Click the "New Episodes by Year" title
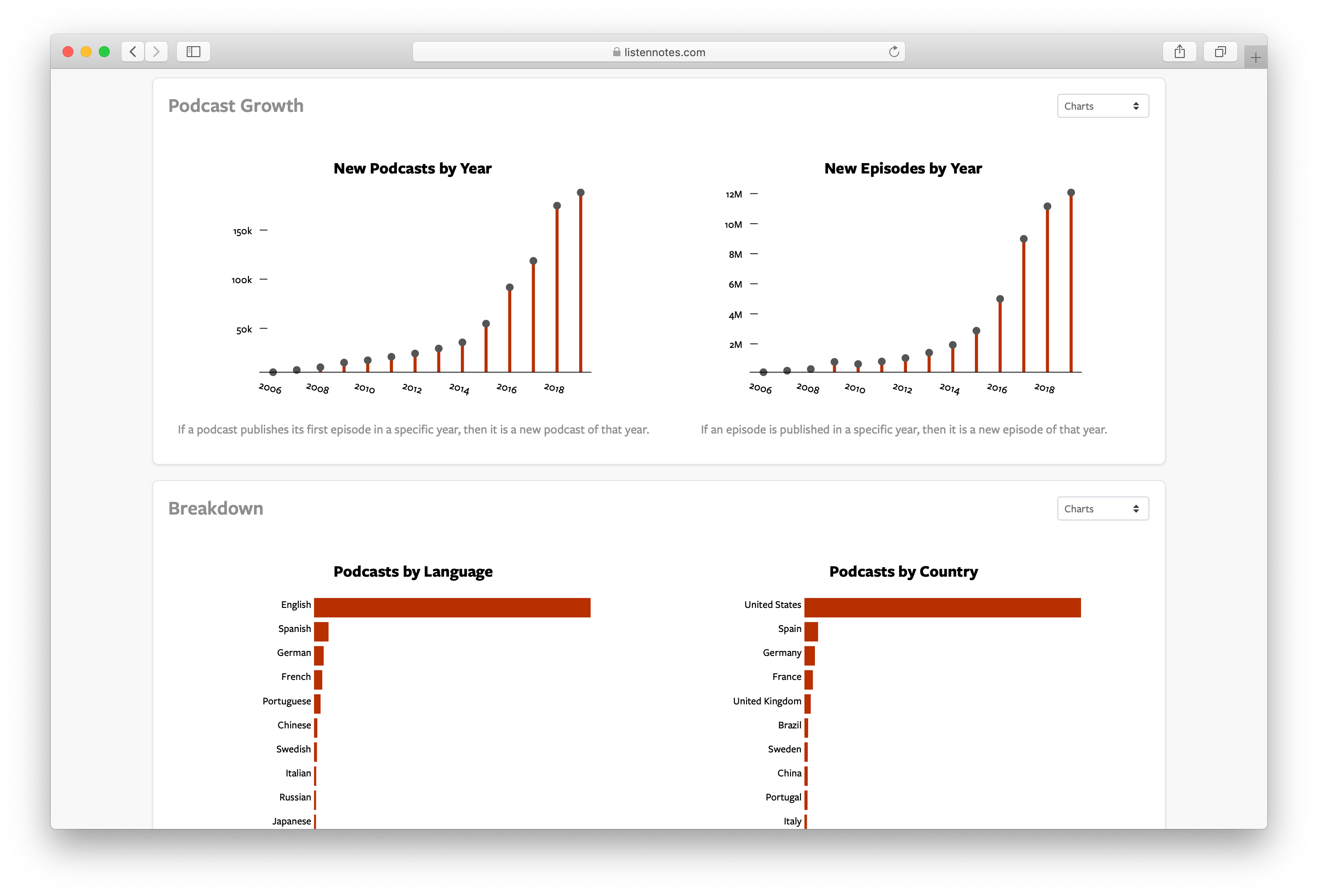 click(903, 169)
